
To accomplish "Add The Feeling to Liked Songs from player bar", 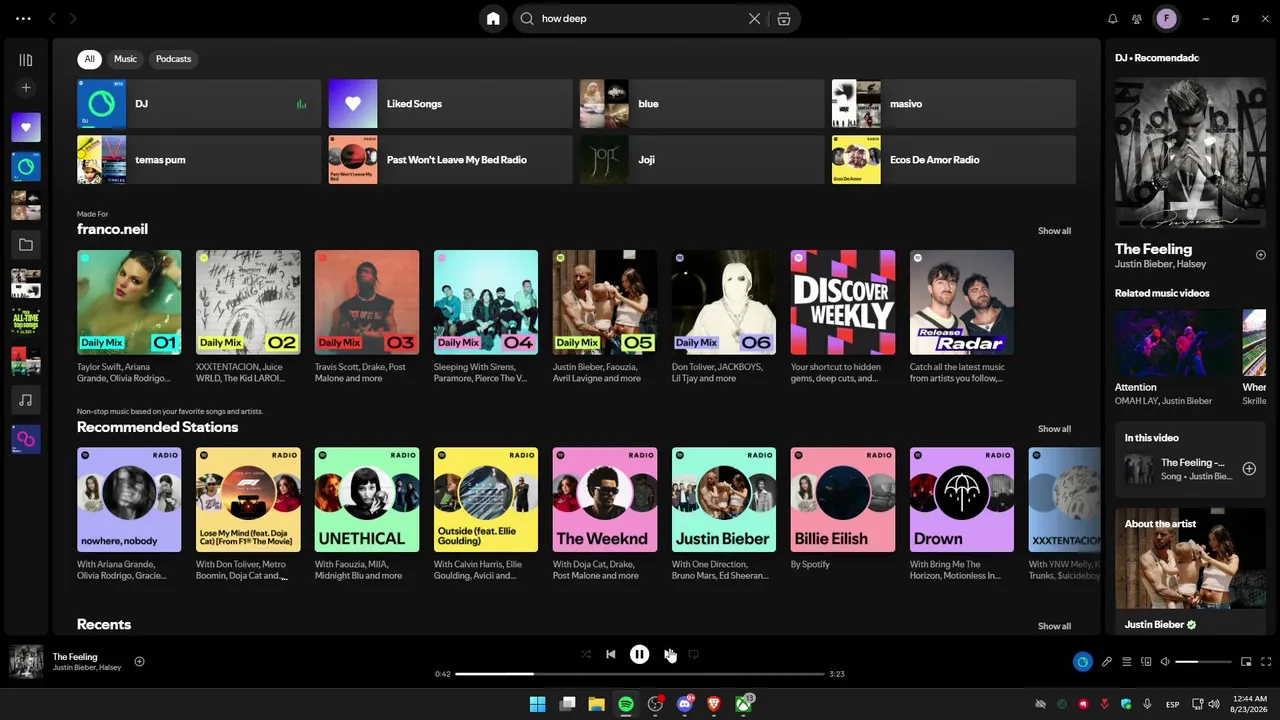I will (x=139, y=661).
